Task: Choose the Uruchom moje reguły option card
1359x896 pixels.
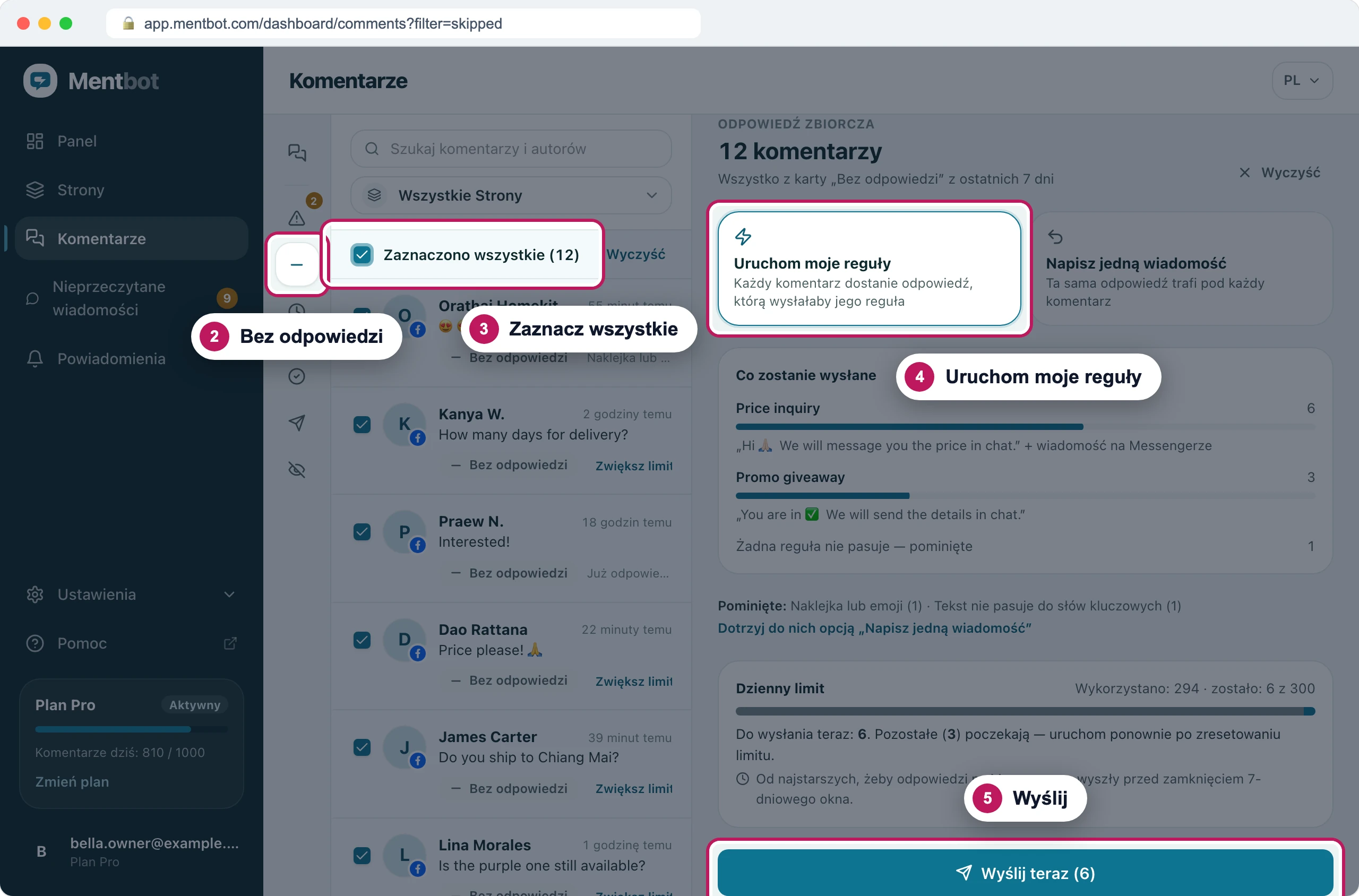Action: point(869,269)
